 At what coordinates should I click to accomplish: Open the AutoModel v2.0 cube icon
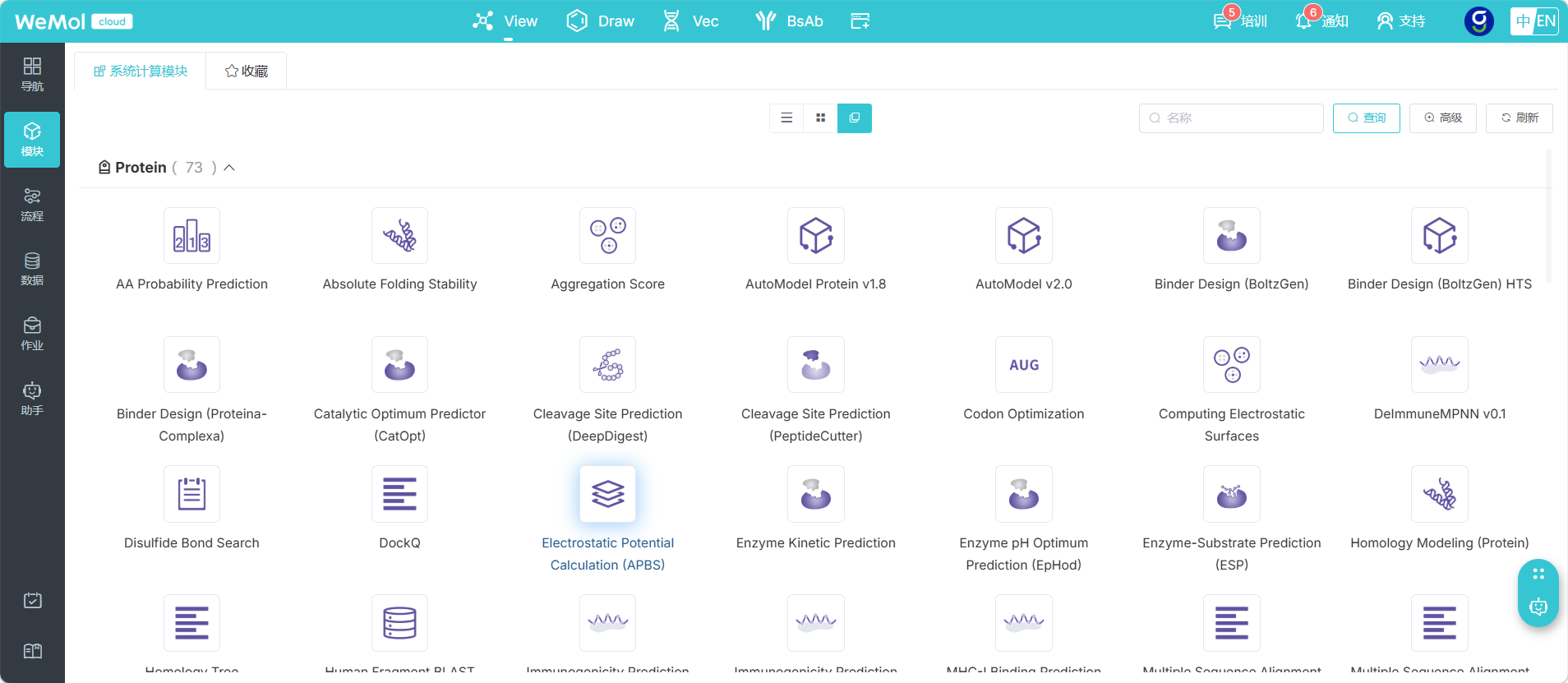coord(1024,235)
